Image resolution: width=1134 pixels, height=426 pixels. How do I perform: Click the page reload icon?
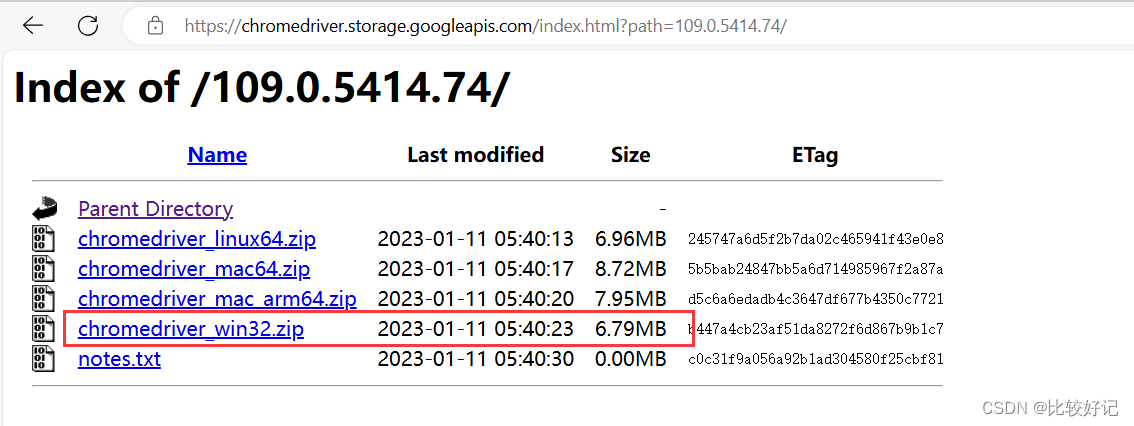tap(88, 26)
